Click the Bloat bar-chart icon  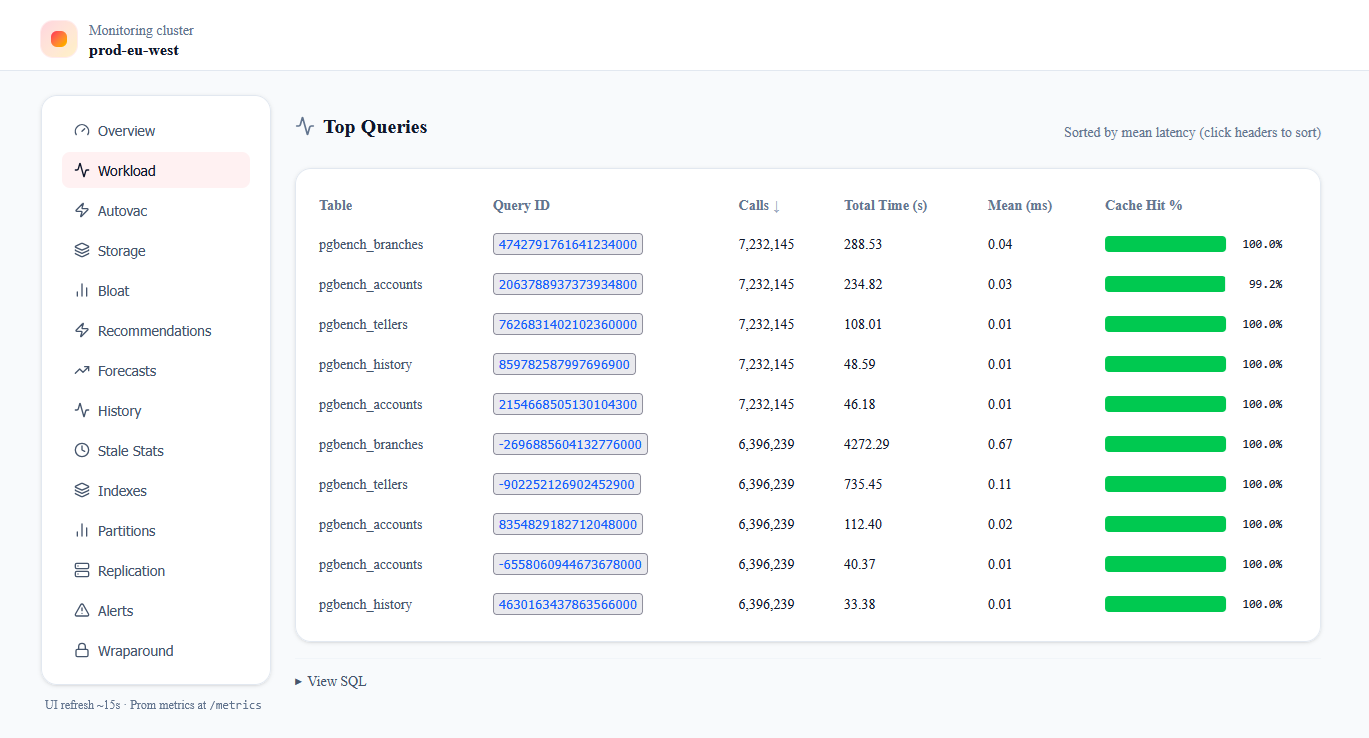82,290
